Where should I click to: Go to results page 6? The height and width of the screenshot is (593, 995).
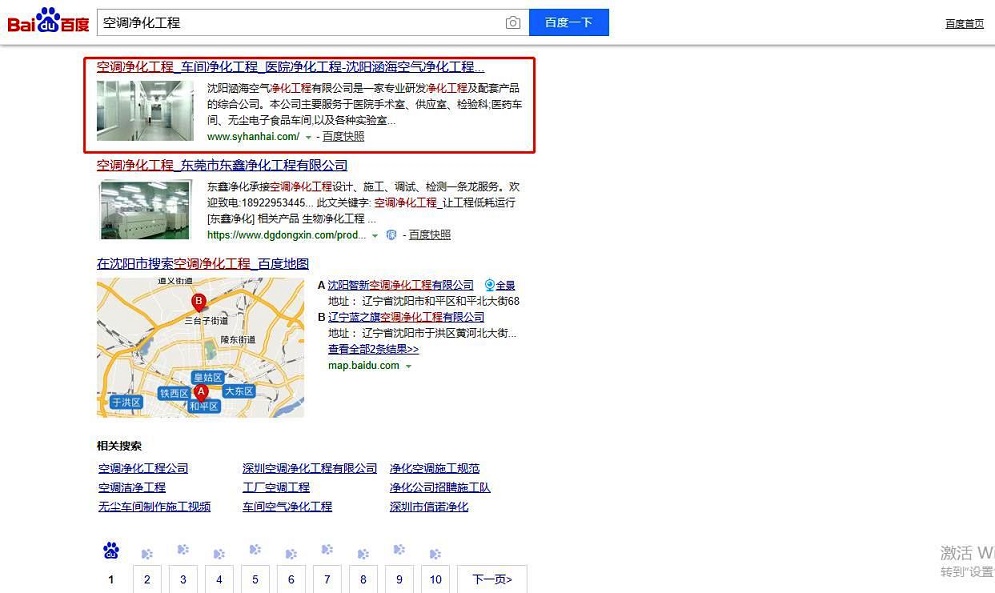coord(291,579)
